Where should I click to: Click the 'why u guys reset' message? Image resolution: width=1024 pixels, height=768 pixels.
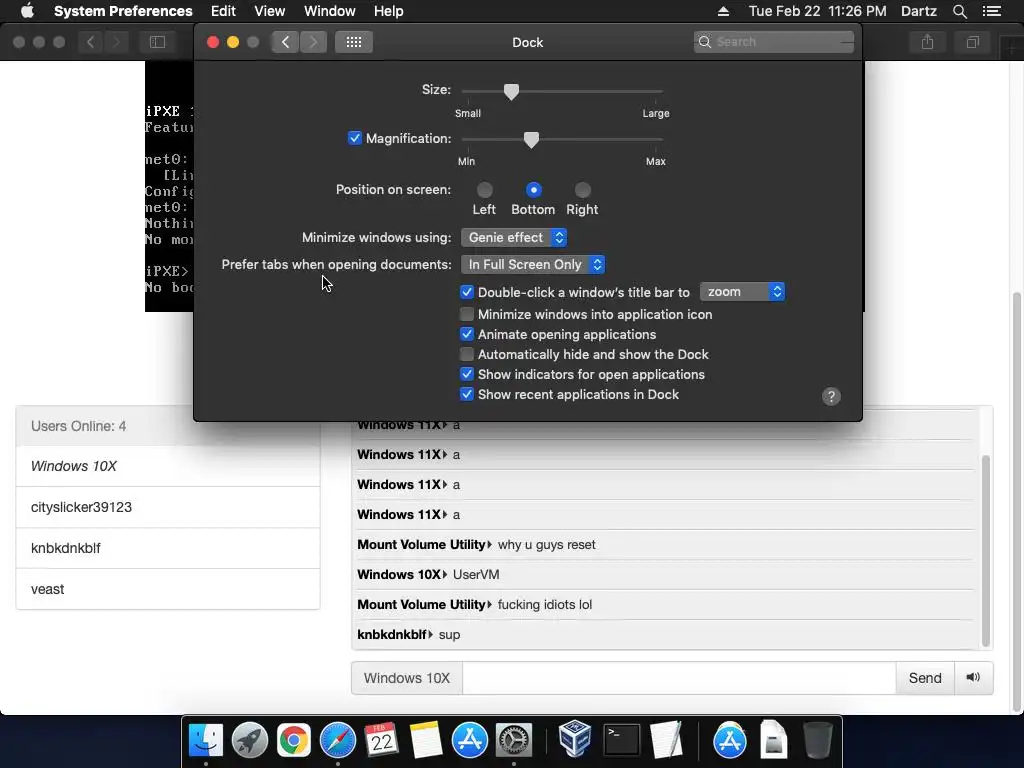pyautogui.click(x=547, y=545)
